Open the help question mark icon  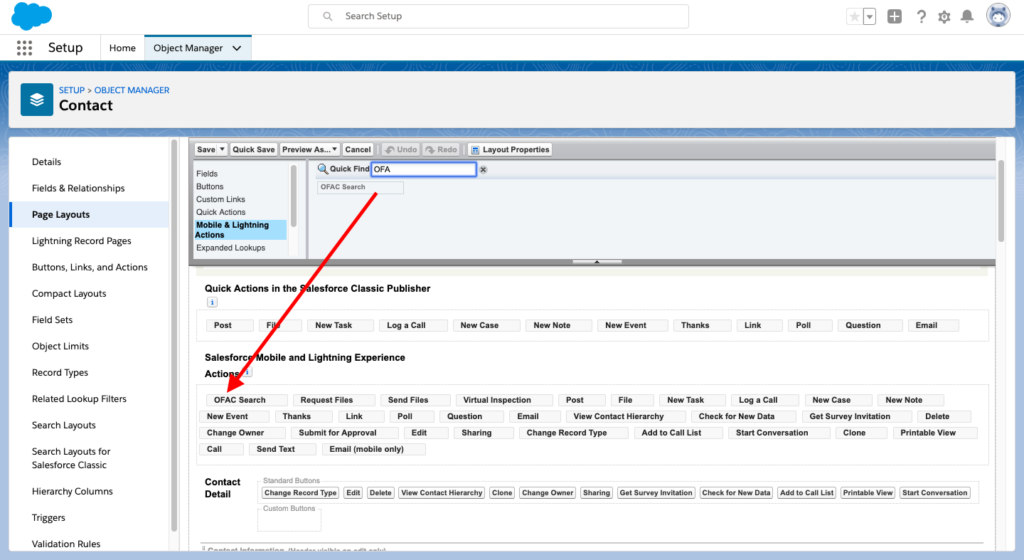coord(921,17)
